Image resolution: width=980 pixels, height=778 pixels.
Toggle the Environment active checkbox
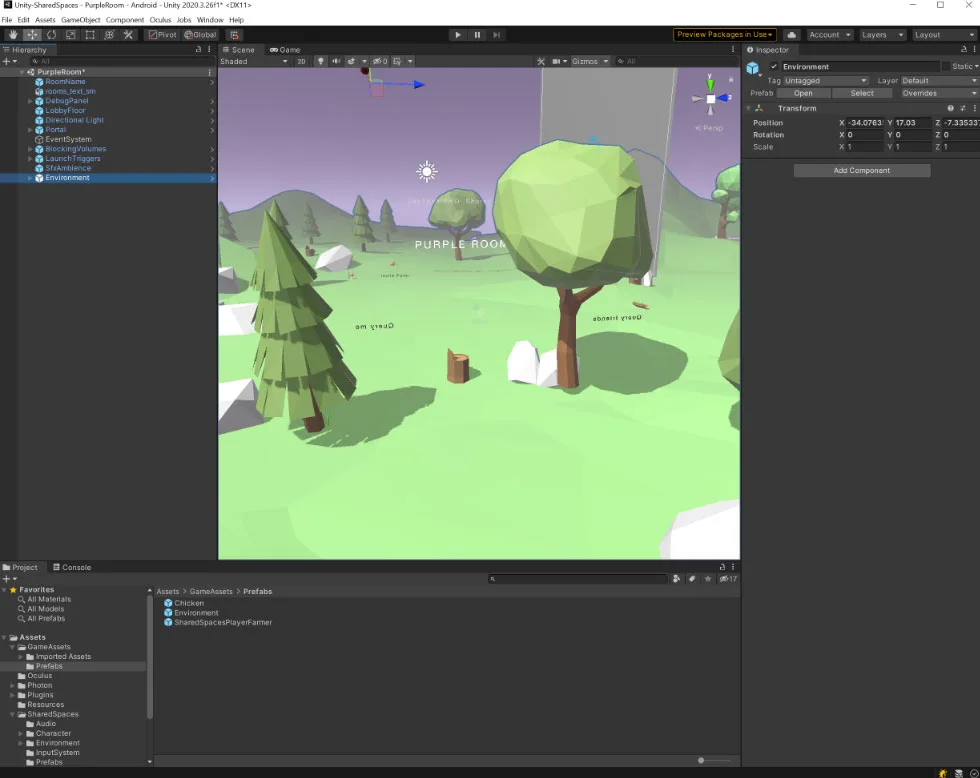click(774, 66)
